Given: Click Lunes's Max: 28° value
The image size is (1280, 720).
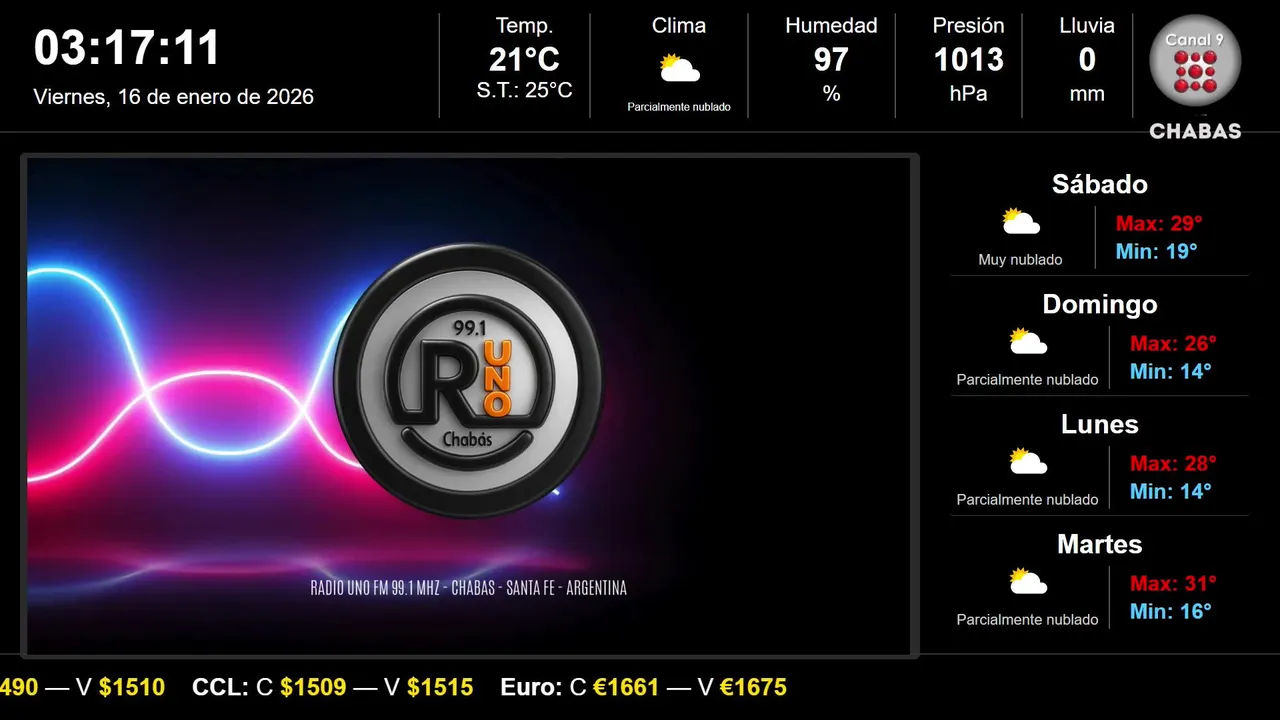Looking at the screenshot, I should 1173,463.
